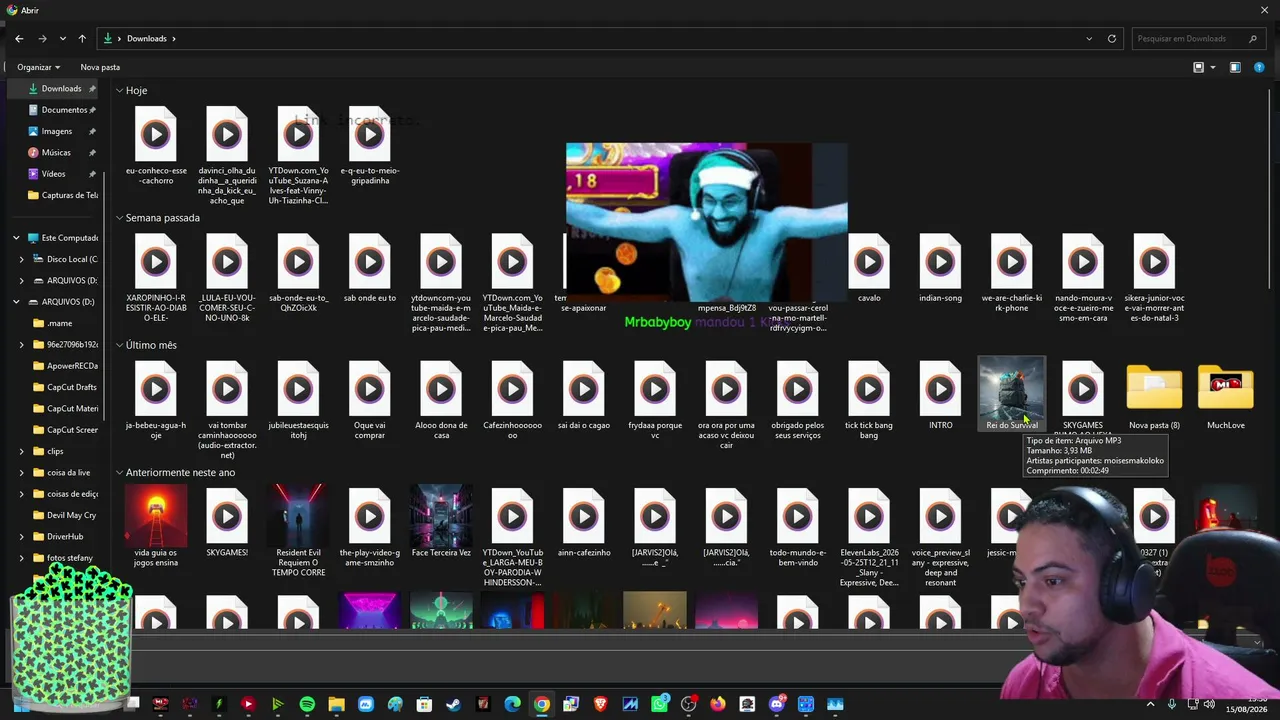Select ApowerRECData folder in the tree
Image resolution: width=1280 pixels, height=720 pixels.
(x=65, y=366)
